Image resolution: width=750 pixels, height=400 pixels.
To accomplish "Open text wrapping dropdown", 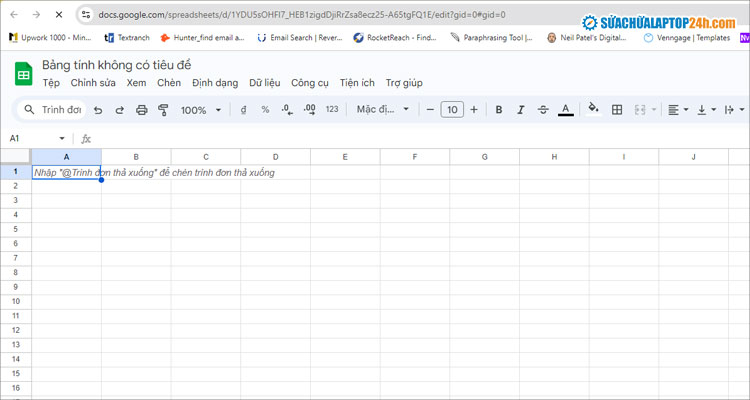I will click(734, 110).
